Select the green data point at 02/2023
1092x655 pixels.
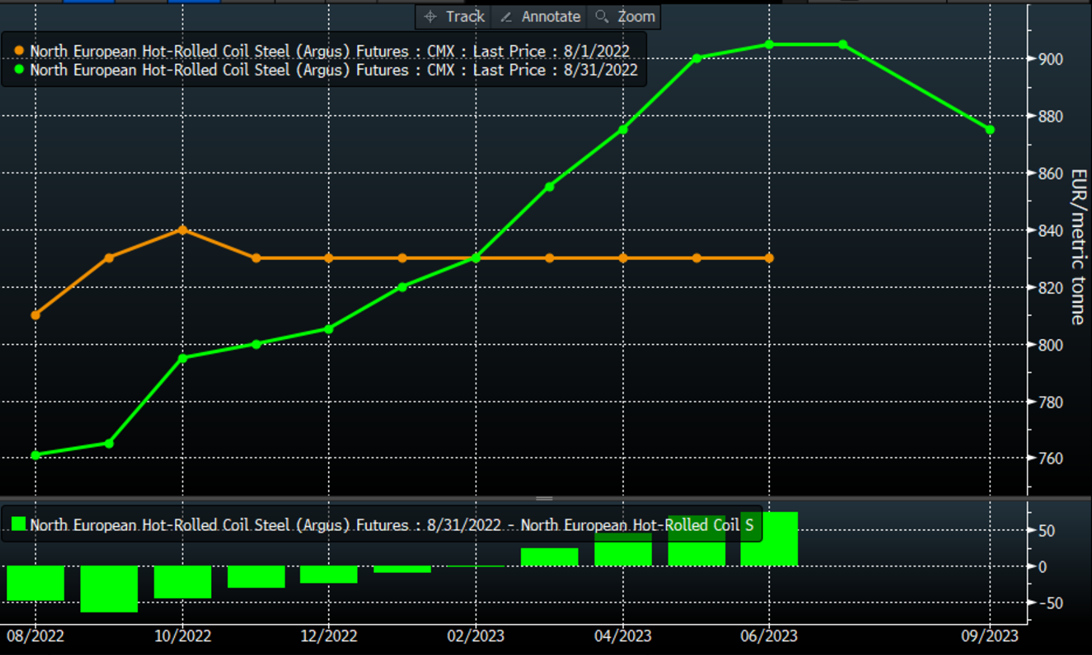point(476,258)
